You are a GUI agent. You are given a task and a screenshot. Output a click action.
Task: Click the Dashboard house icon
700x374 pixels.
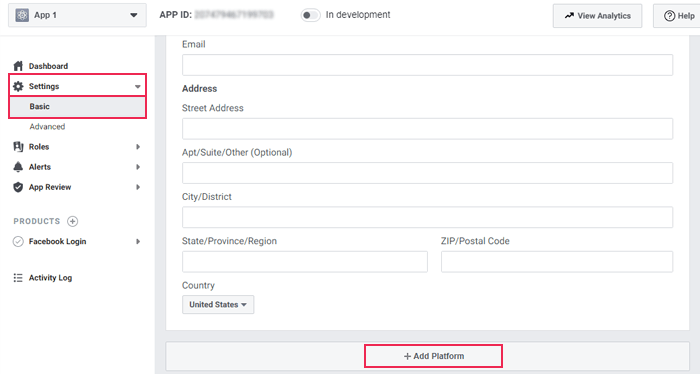click(18, 66)
